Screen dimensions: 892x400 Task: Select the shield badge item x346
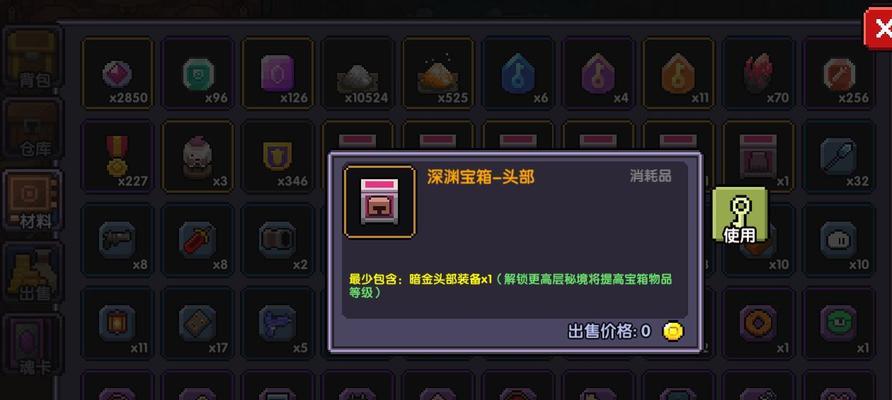click(278, 156)
